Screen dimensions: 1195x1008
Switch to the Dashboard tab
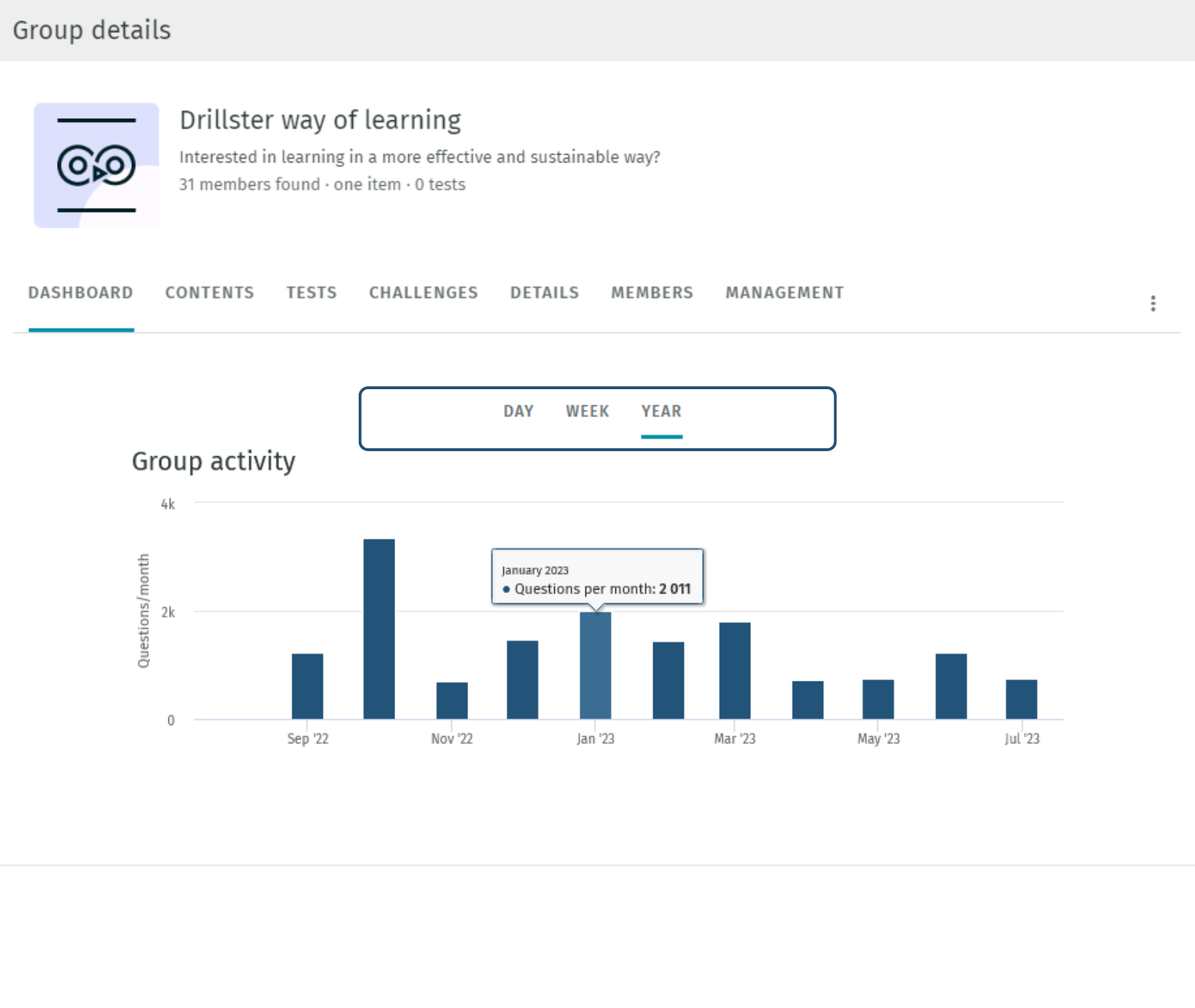pyautogui.click(x=81, y=293)
